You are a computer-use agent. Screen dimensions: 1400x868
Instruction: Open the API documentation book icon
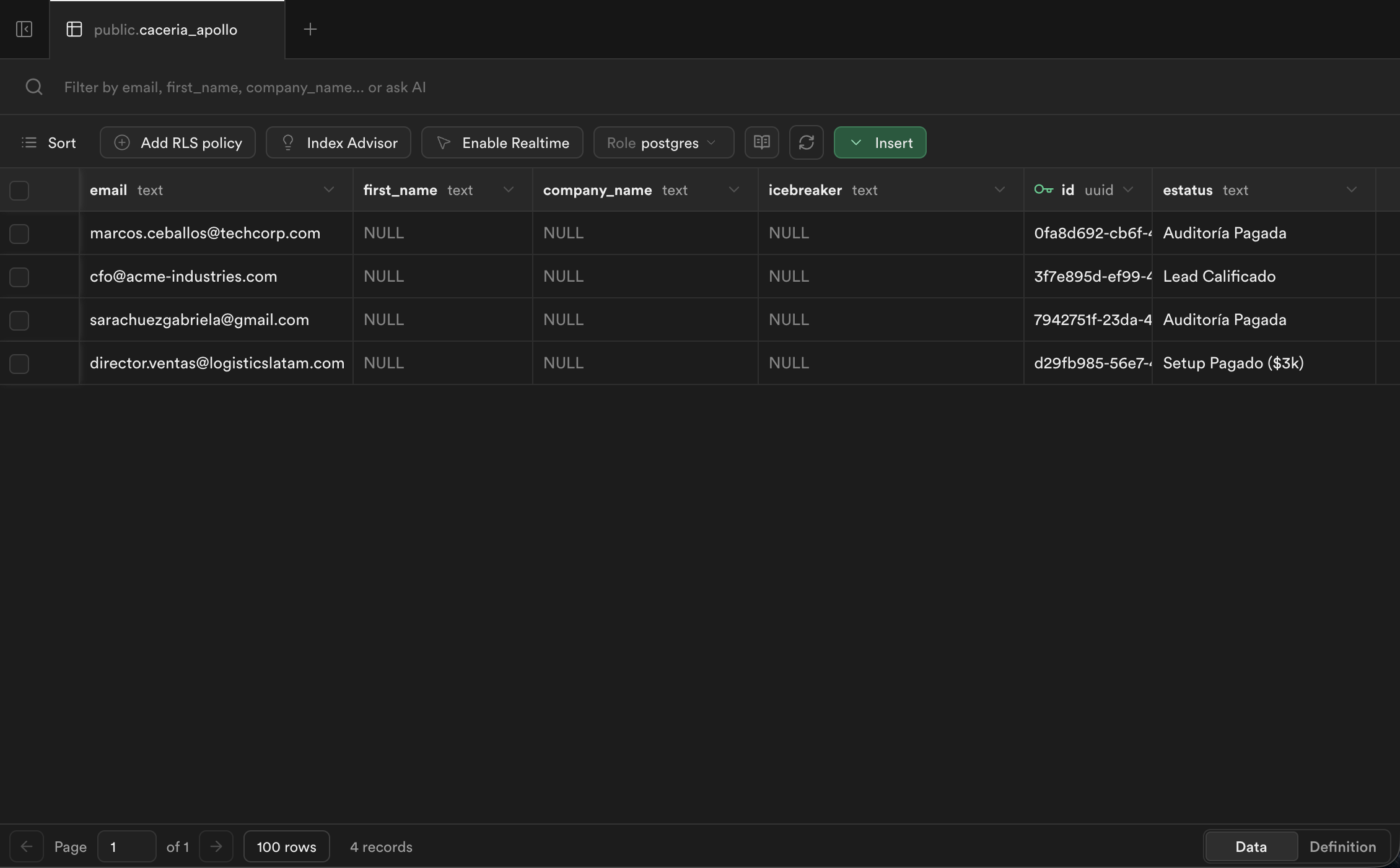(761, 142)
